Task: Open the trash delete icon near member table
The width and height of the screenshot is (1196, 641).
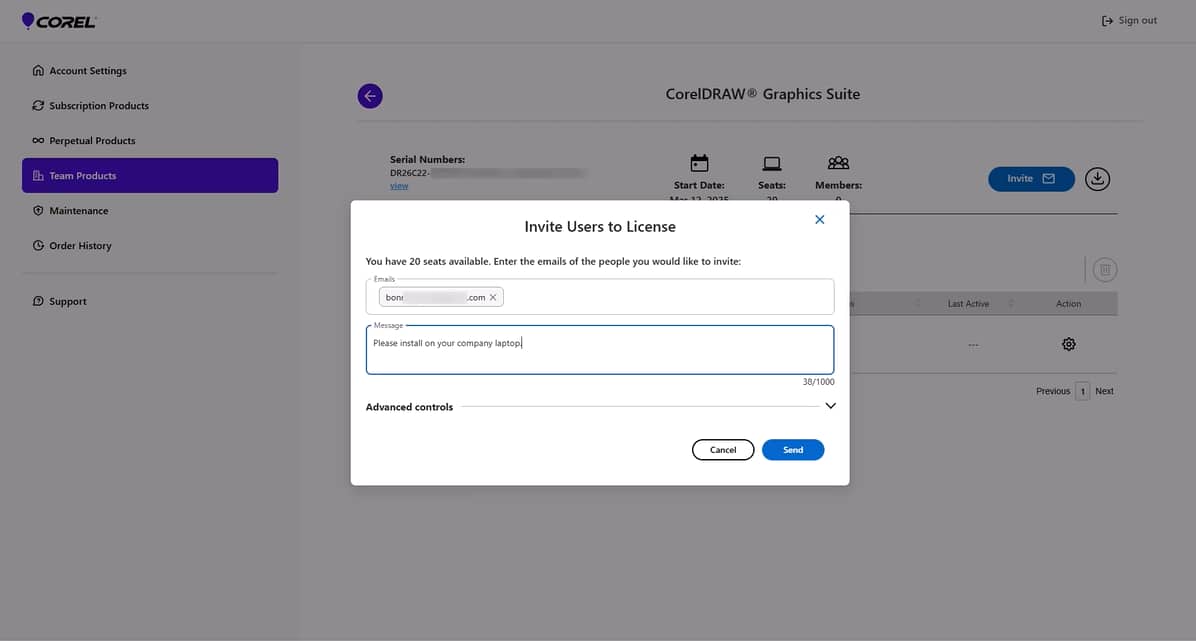Action: pos(1104,269)
